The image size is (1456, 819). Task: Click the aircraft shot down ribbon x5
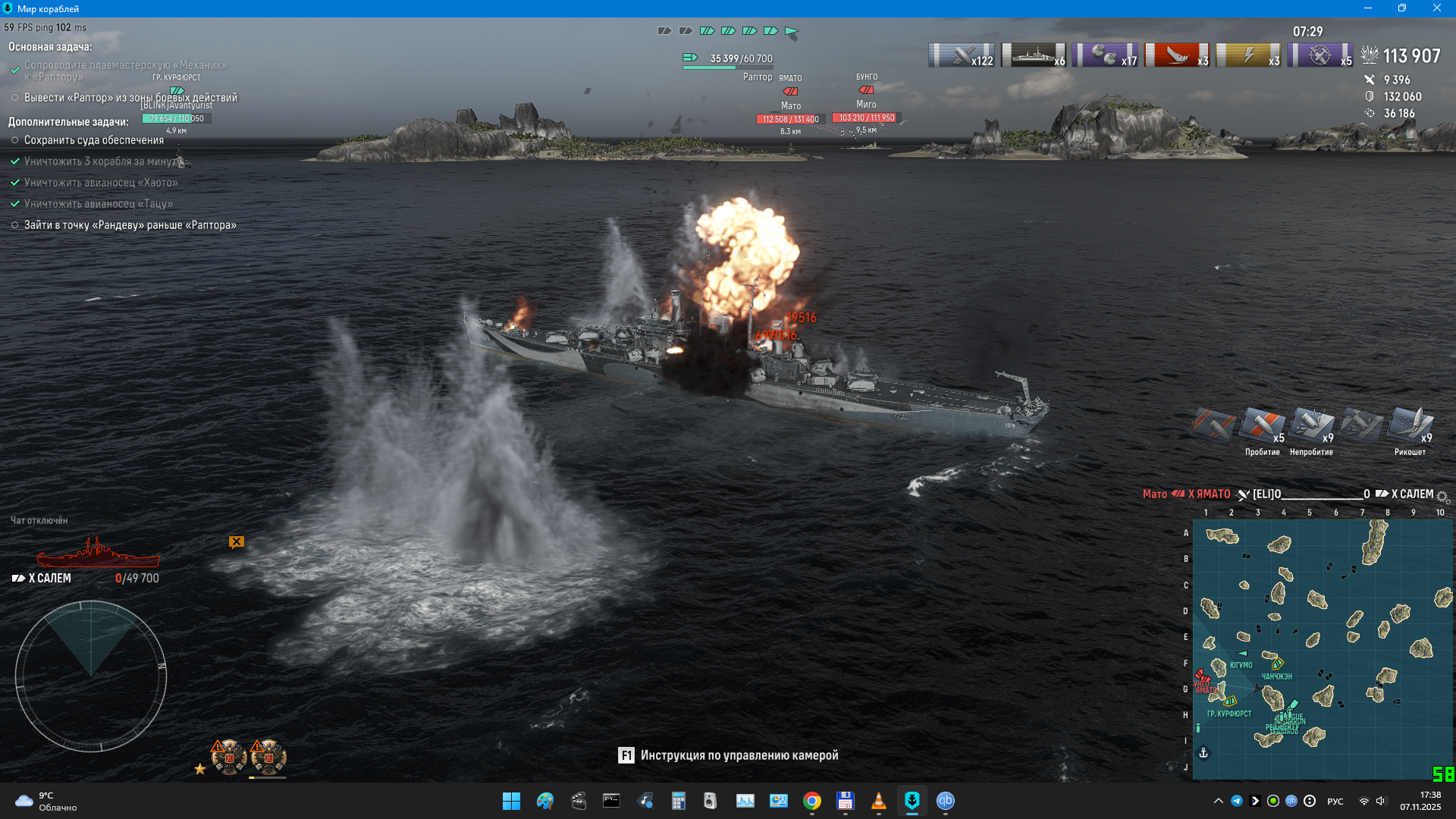[x=1320, y=55]
